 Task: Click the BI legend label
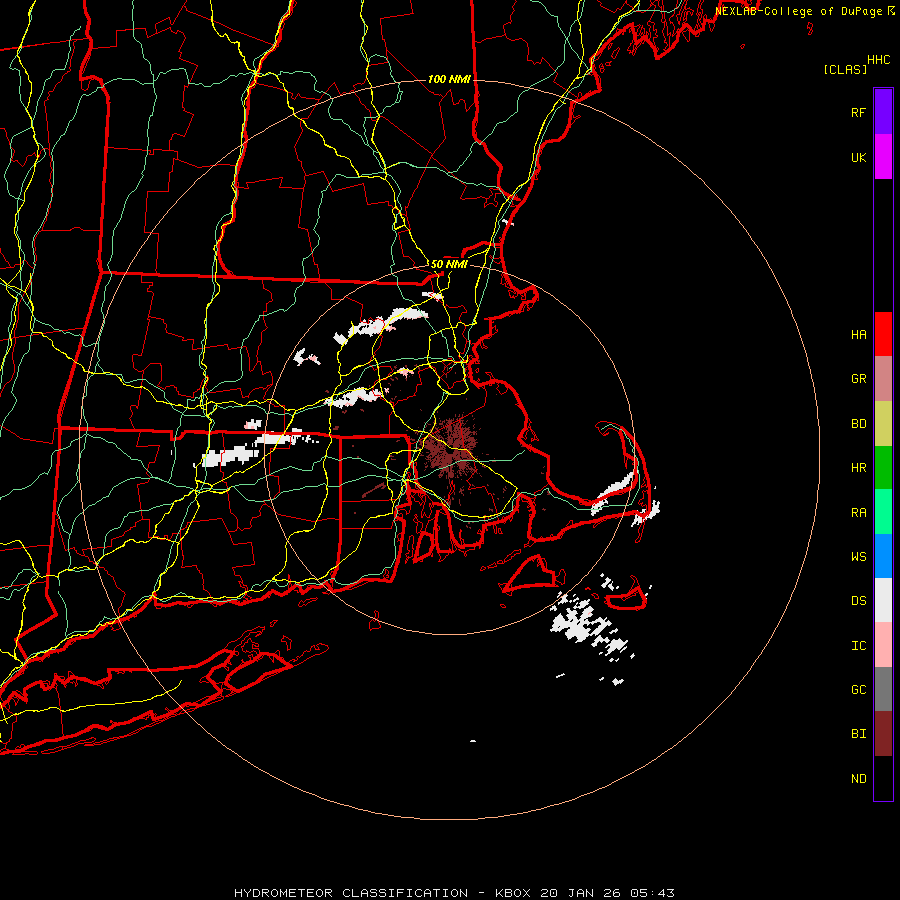(x=858, y=734)
